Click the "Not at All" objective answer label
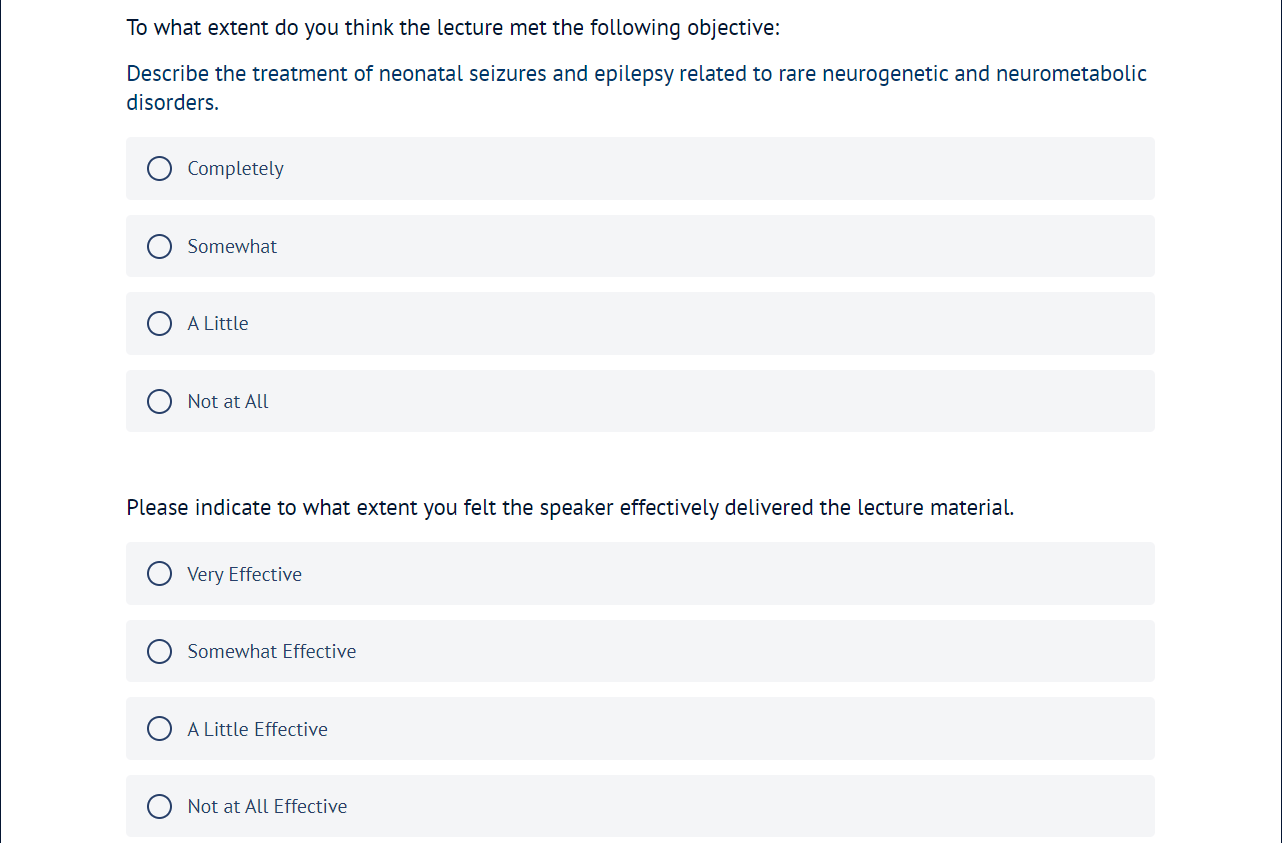 [x=228, y=402]
